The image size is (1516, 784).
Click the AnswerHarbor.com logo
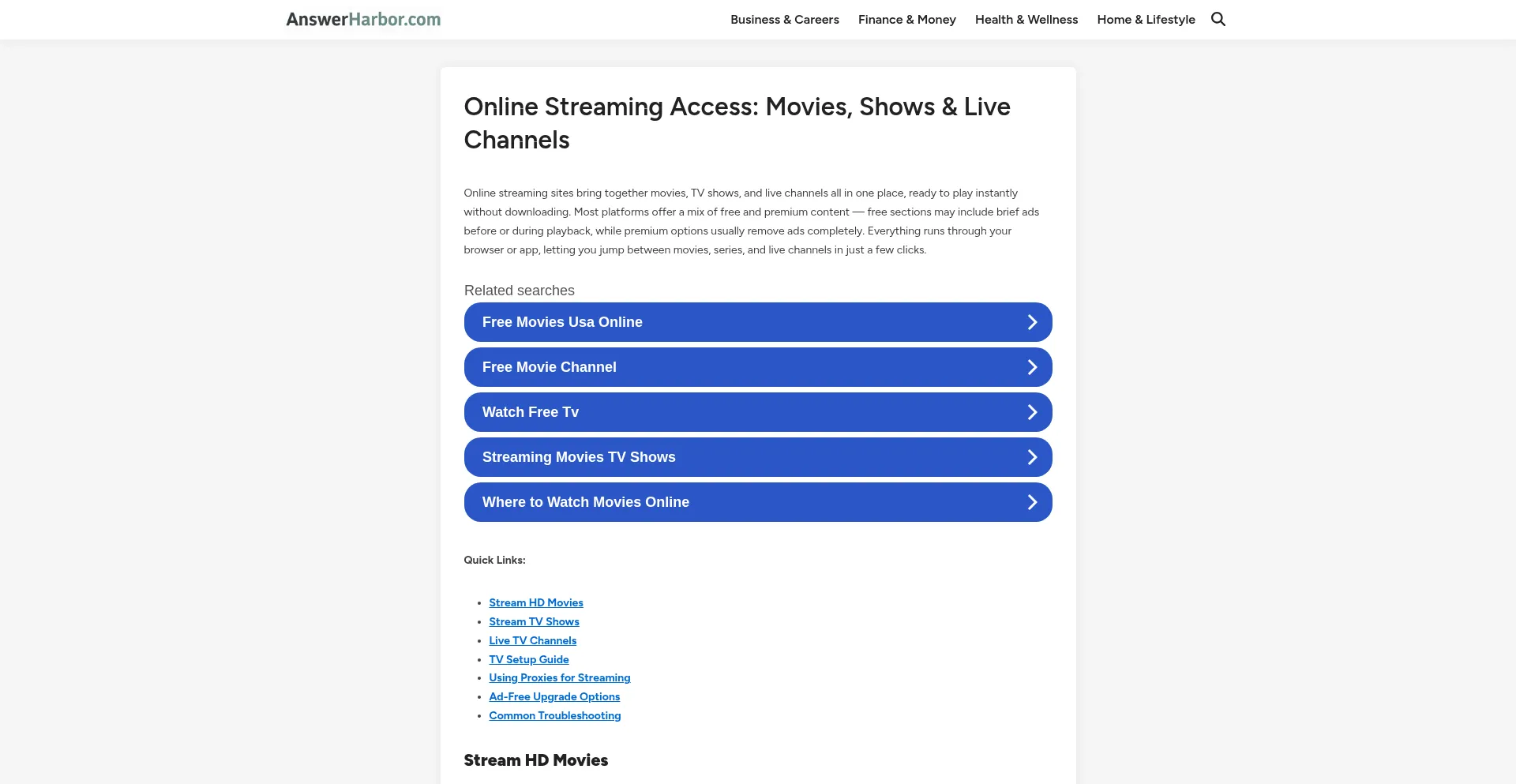[363, 20]
